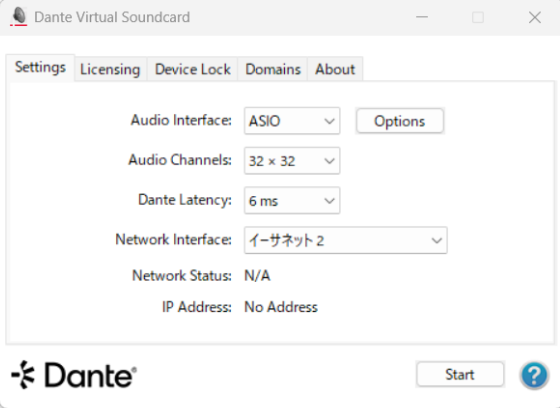
Task: Click the Audio Channels label
Action: [180, 160]
